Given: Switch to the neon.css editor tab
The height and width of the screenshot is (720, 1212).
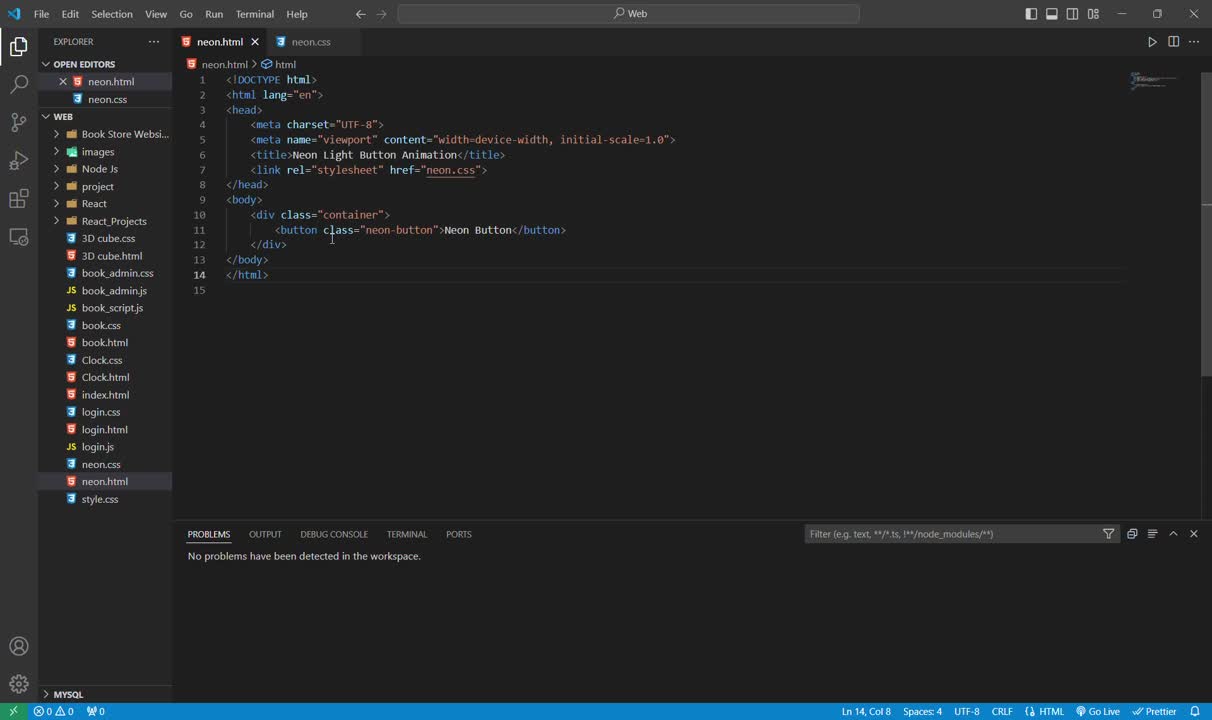Looking at the screenshot, I should pyautogui.click(x=311, y=42).
